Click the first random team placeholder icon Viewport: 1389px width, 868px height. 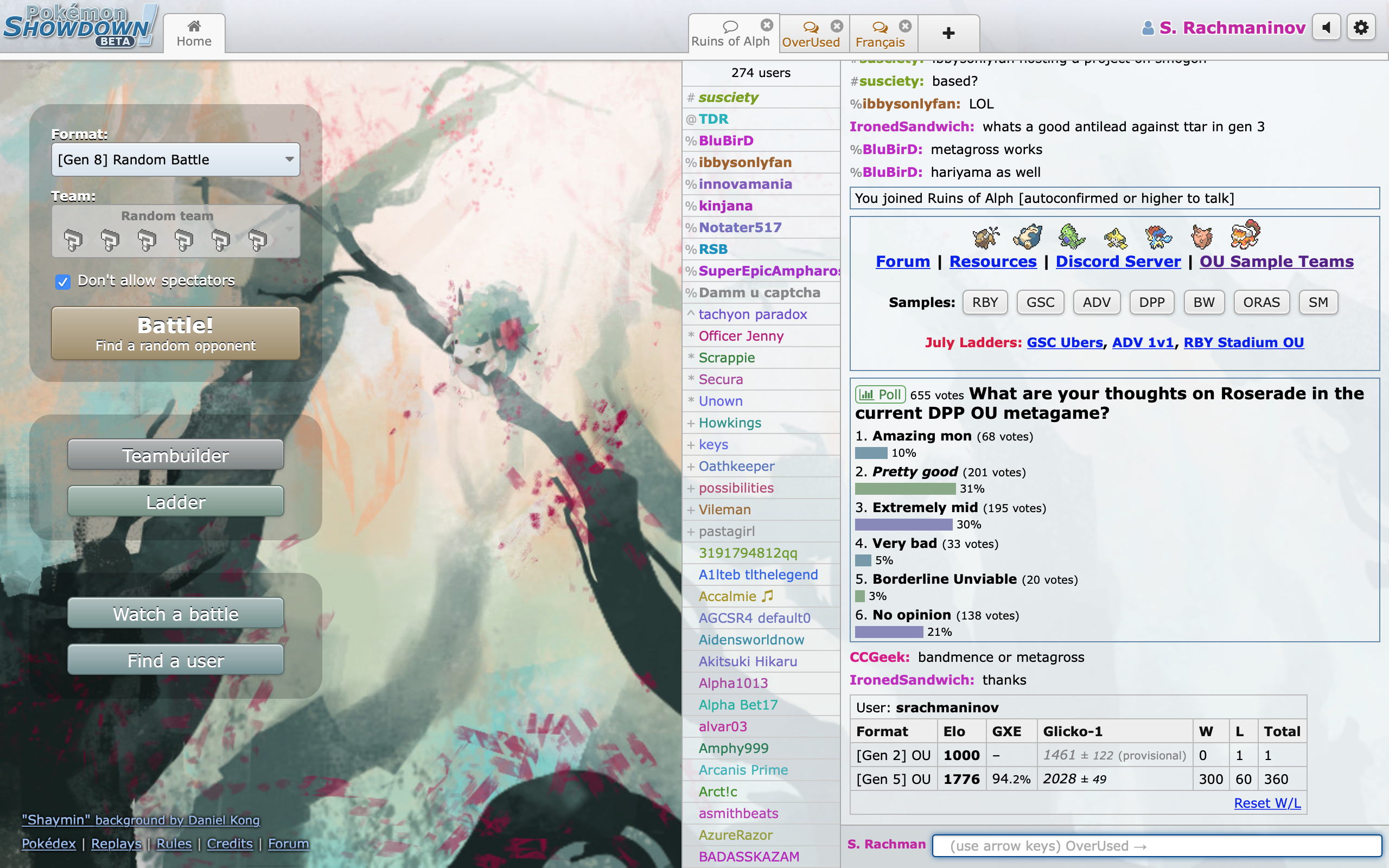[73, 239]
